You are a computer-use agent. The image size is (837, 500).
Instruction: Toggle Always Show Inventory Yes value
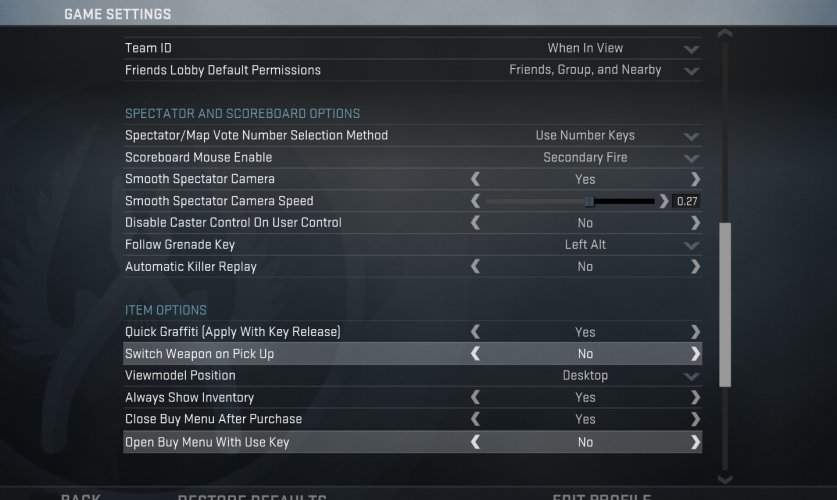point(585,397)
